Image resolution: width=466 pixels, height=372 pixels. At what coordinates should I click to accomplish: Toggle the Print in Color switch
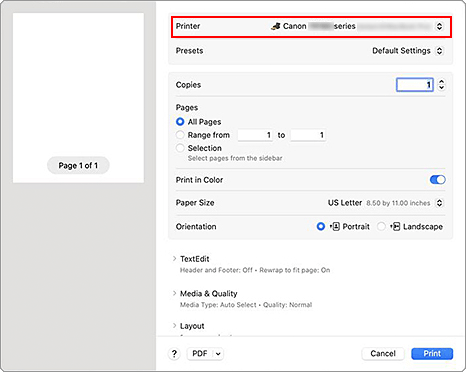pos(437,180)
